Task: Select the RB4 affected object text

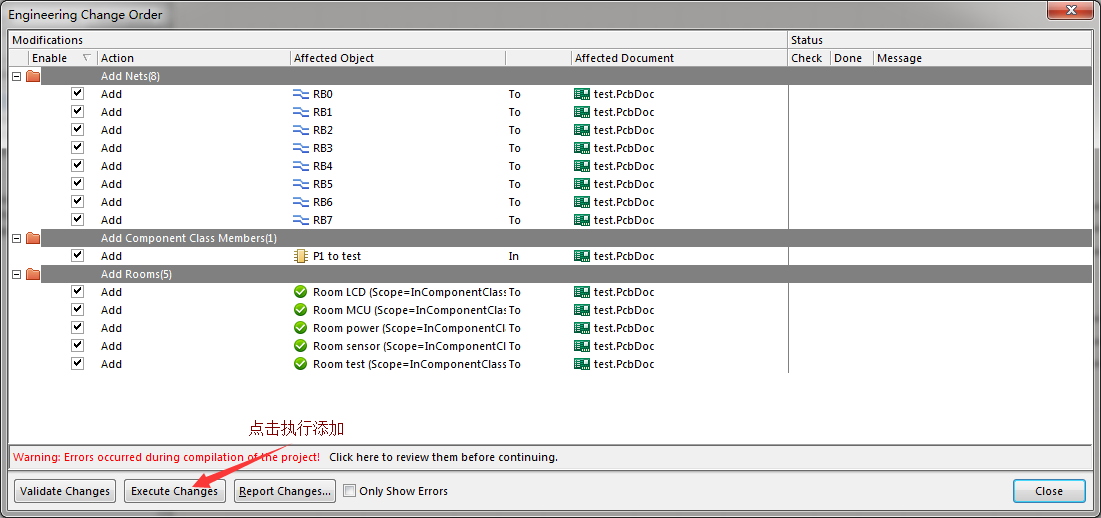Action: (x=323, y=166)
